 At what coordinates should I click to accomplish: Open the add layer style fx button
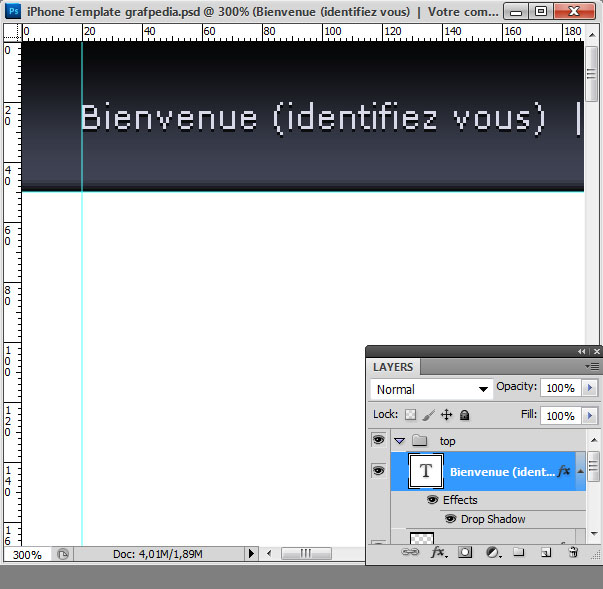(439, 552)
